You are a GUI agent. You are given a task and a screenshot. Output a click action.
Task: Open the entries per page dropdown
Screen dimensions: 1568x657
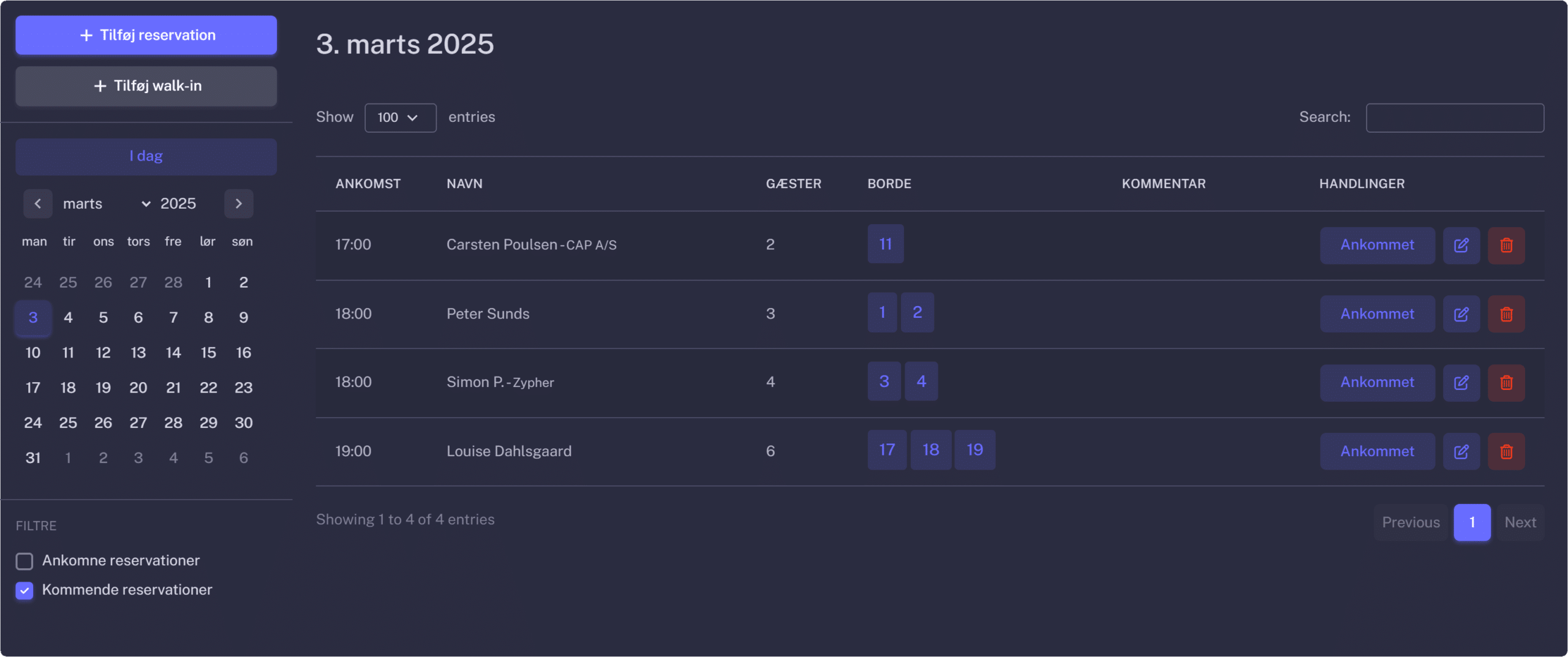[400, 118]
